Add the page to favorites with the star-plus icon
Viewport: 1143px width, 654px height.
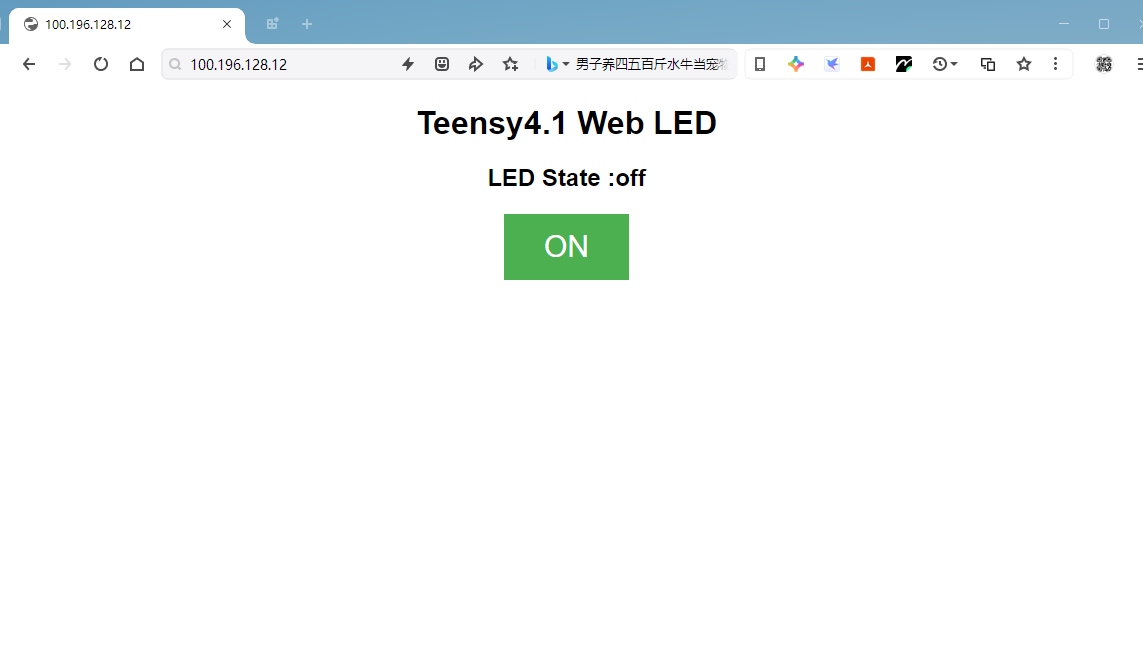coord(510,64)
